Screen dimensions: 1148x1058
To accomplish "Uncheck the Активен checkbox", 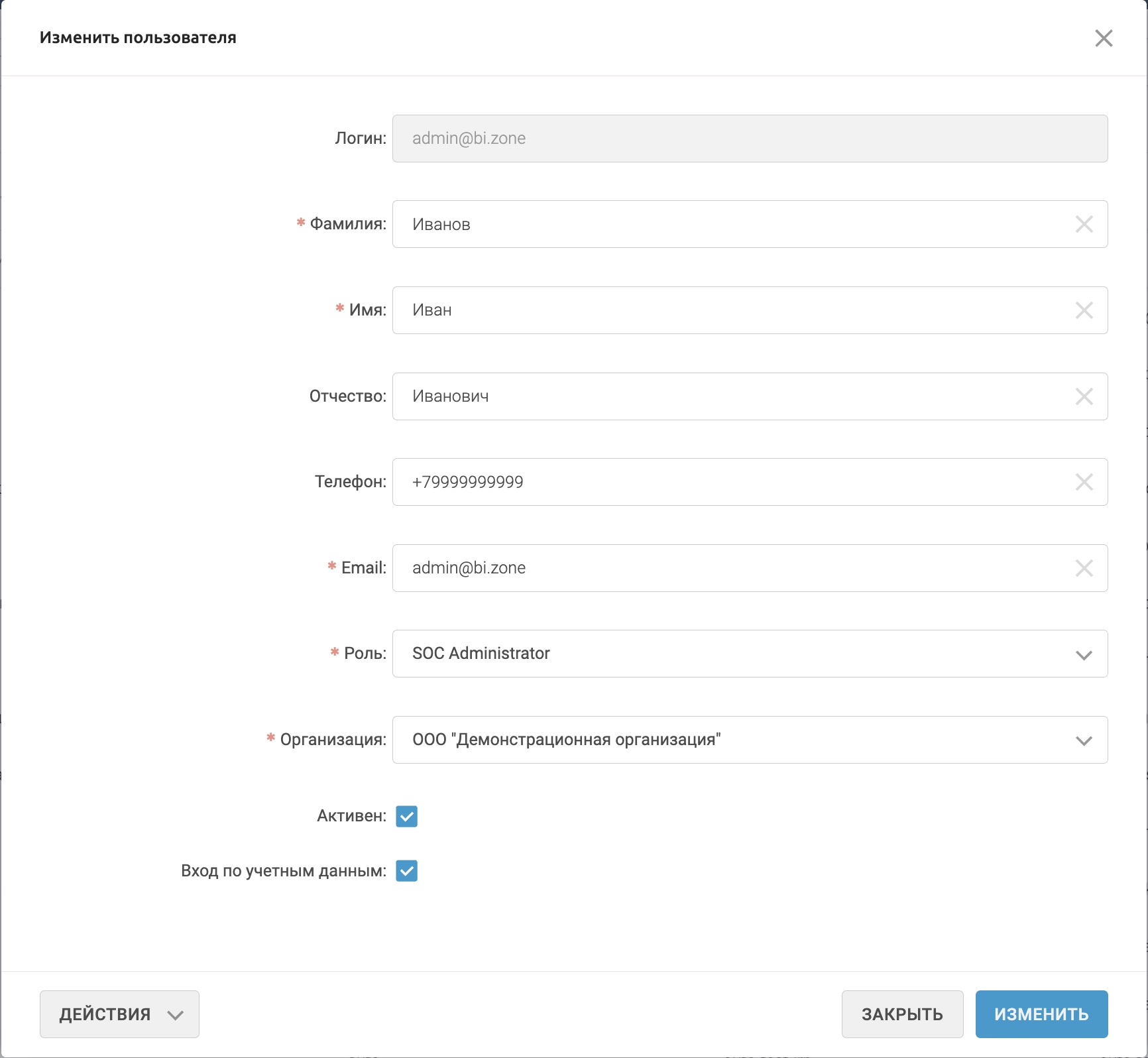I will point(407,816).
